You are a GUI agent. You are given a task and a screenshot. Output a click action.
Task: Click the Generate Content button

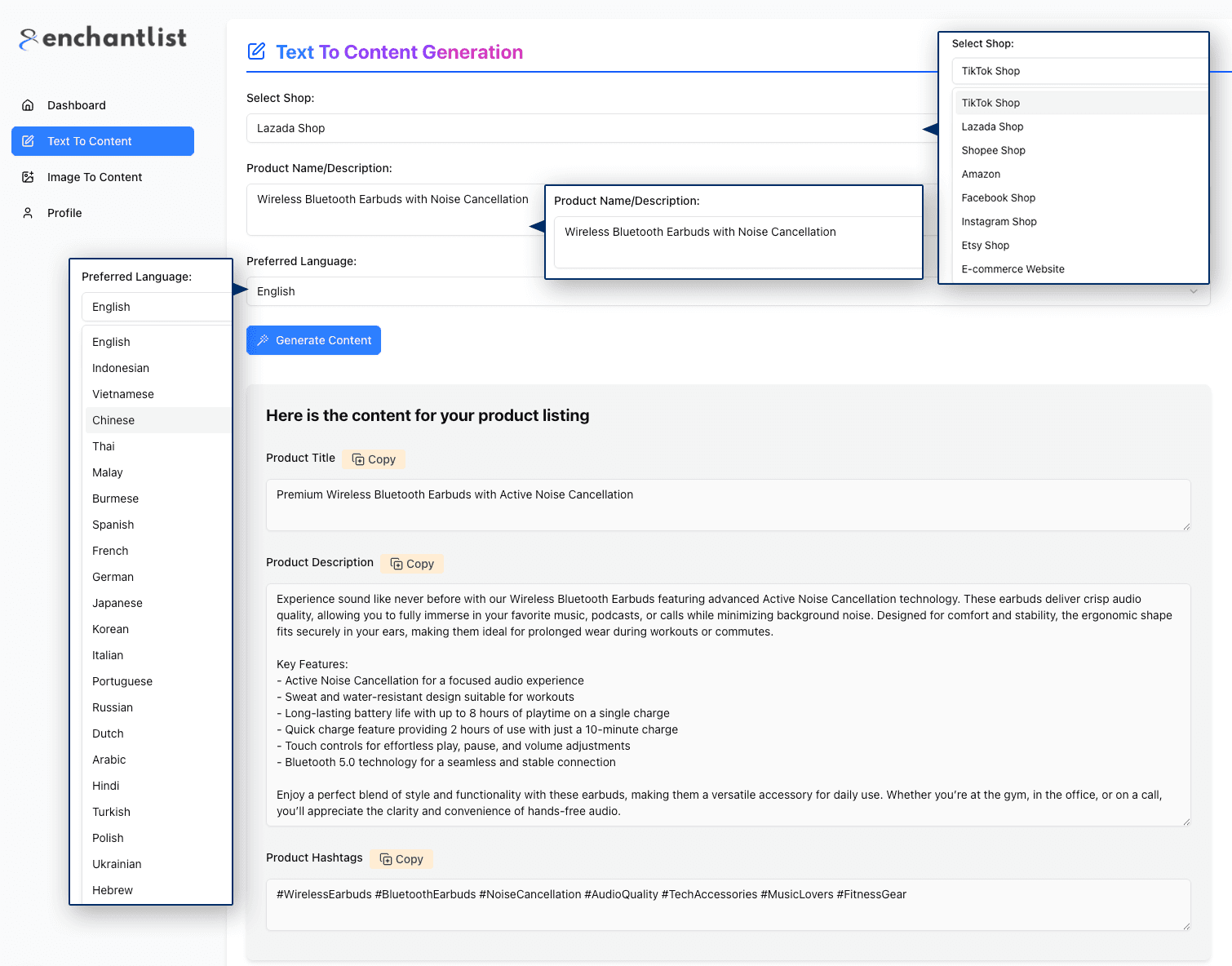(313, 340)
